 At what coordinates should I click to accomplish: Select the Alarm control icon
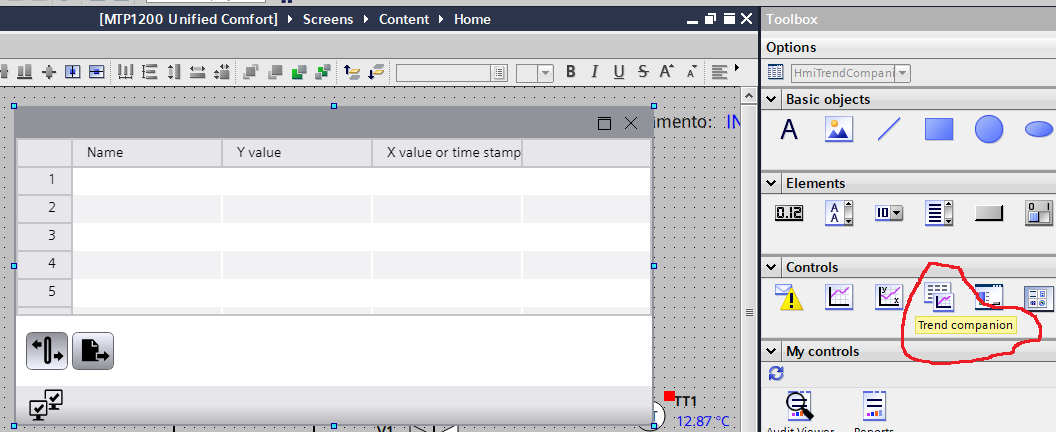tap(789, 297)
